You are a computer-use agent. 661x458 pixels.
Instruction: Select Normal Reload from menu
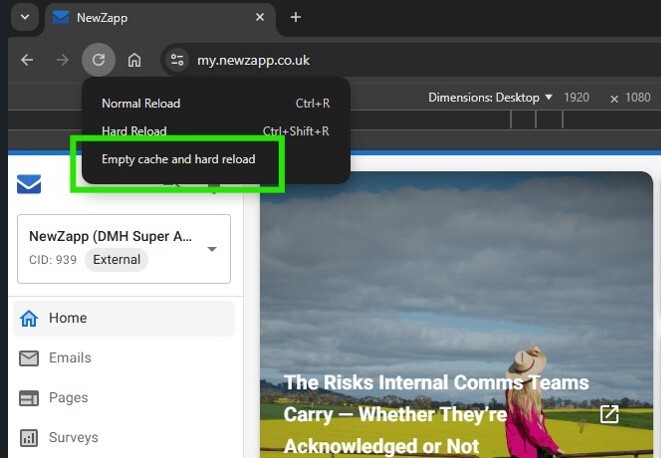pyautogui.click(x=141, y=103)
